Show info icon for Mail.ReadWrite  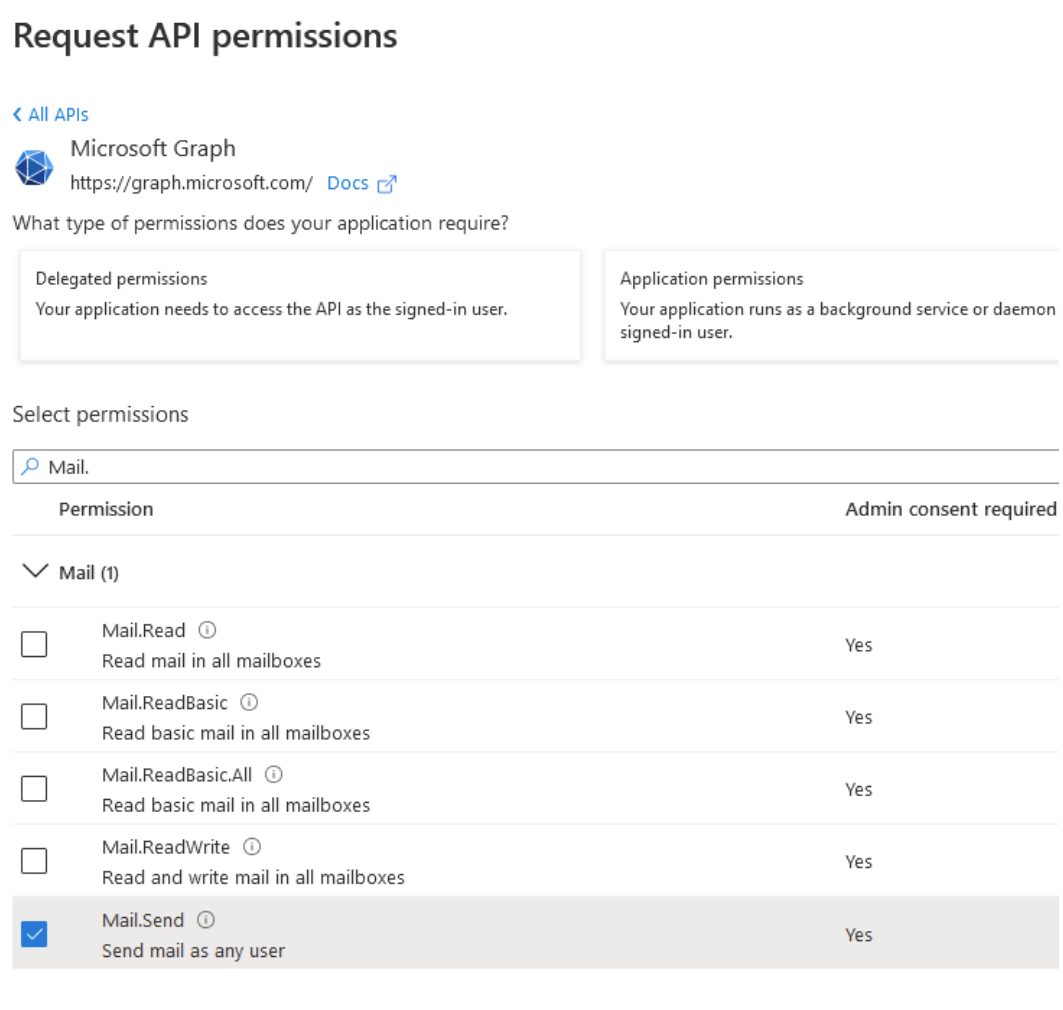coord(252,847)
